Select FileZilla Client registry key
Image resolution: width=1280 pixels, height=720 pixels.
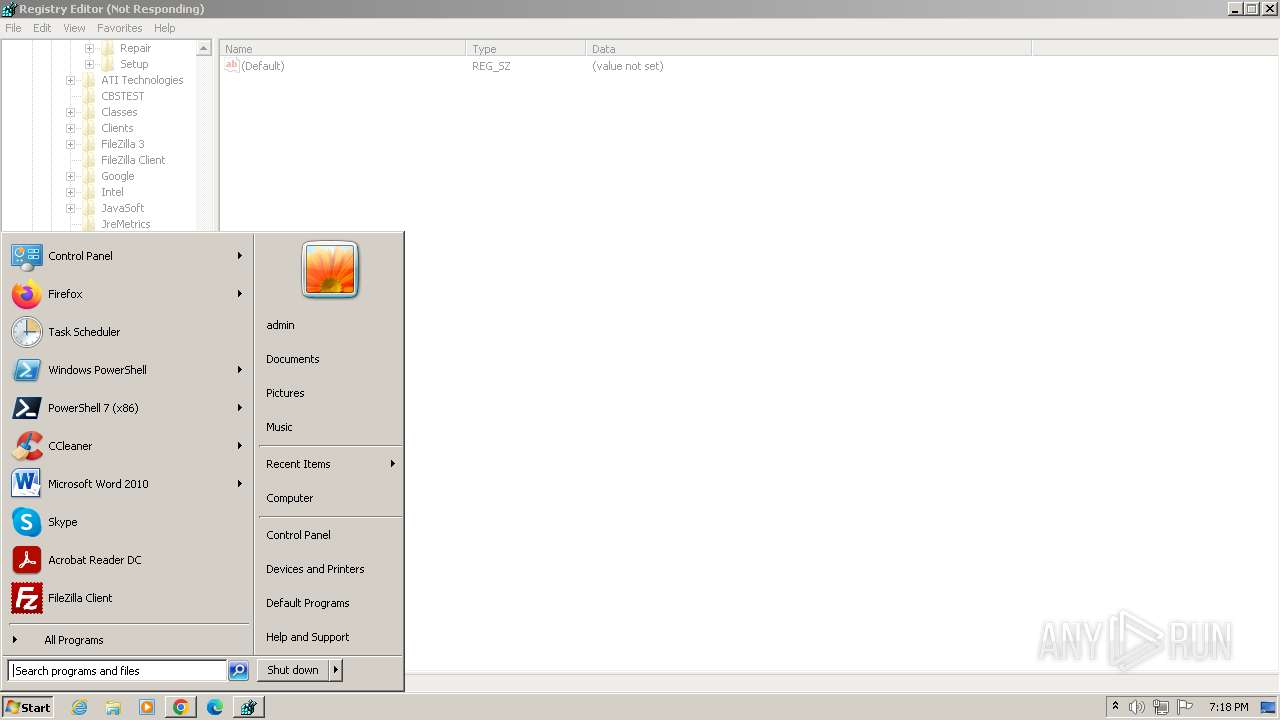133,160
